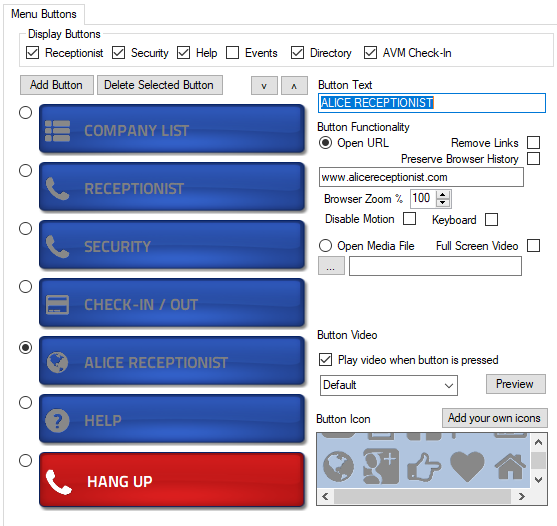Click the Add Button button
This screenshot has height=526, width=557.
tap(56, 85)
